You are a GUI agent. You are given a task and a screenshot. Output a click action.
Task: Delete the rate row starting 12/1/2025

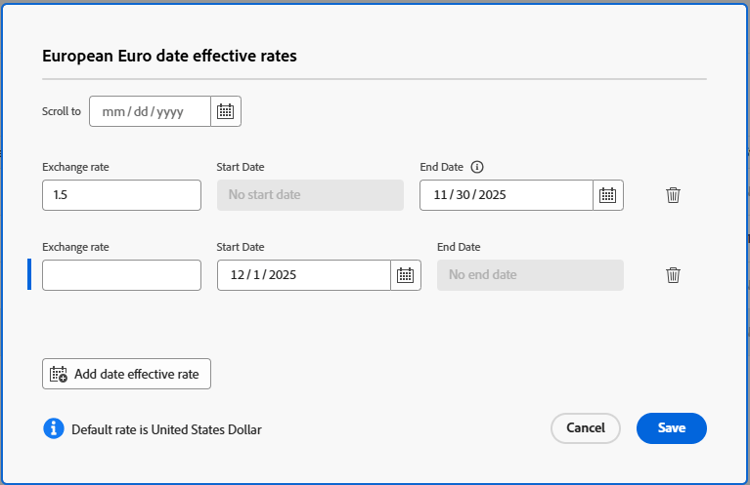673,275
